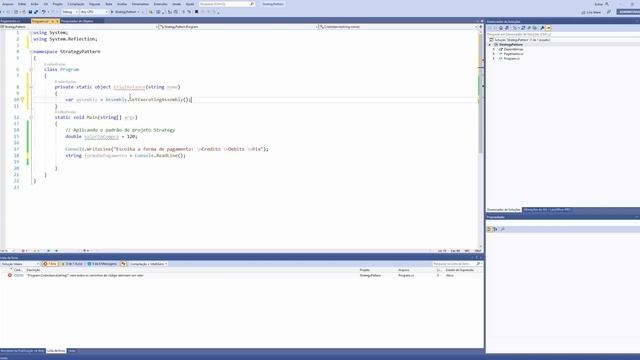Click the Save All icon in toolbar
The height and width of the screenshot is (360, 640).
(36, 12)
